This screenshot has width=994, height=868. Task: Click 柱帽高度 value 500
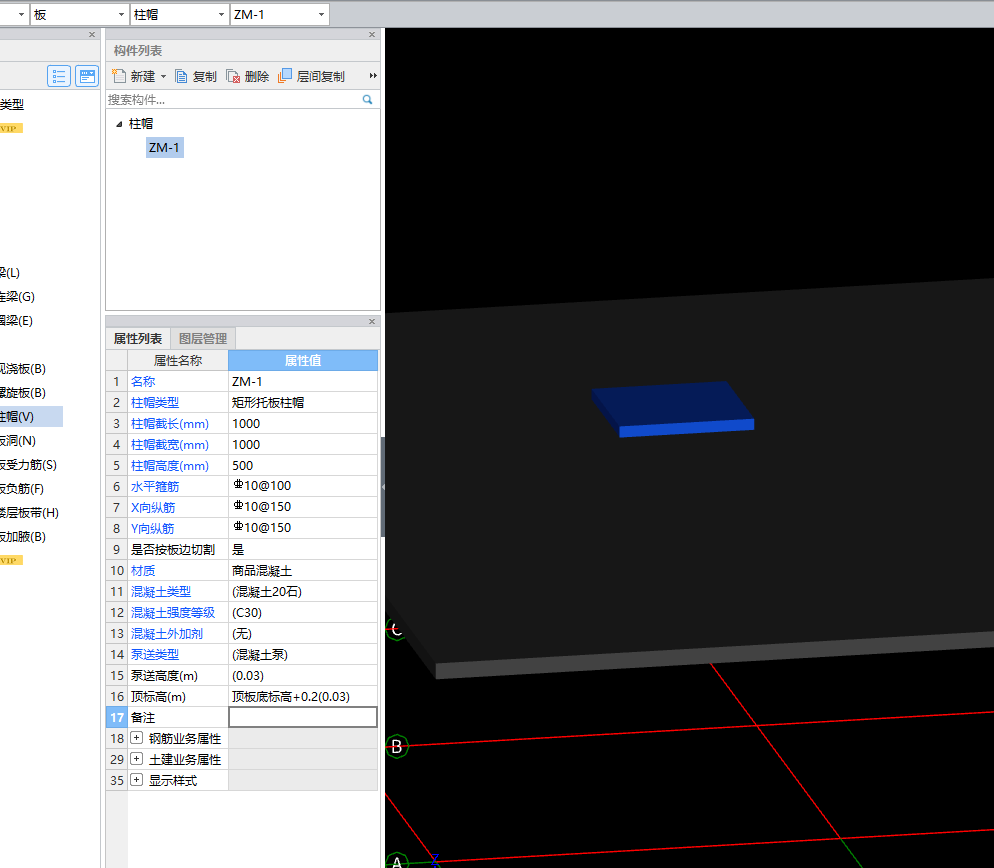tap(303, 465)
